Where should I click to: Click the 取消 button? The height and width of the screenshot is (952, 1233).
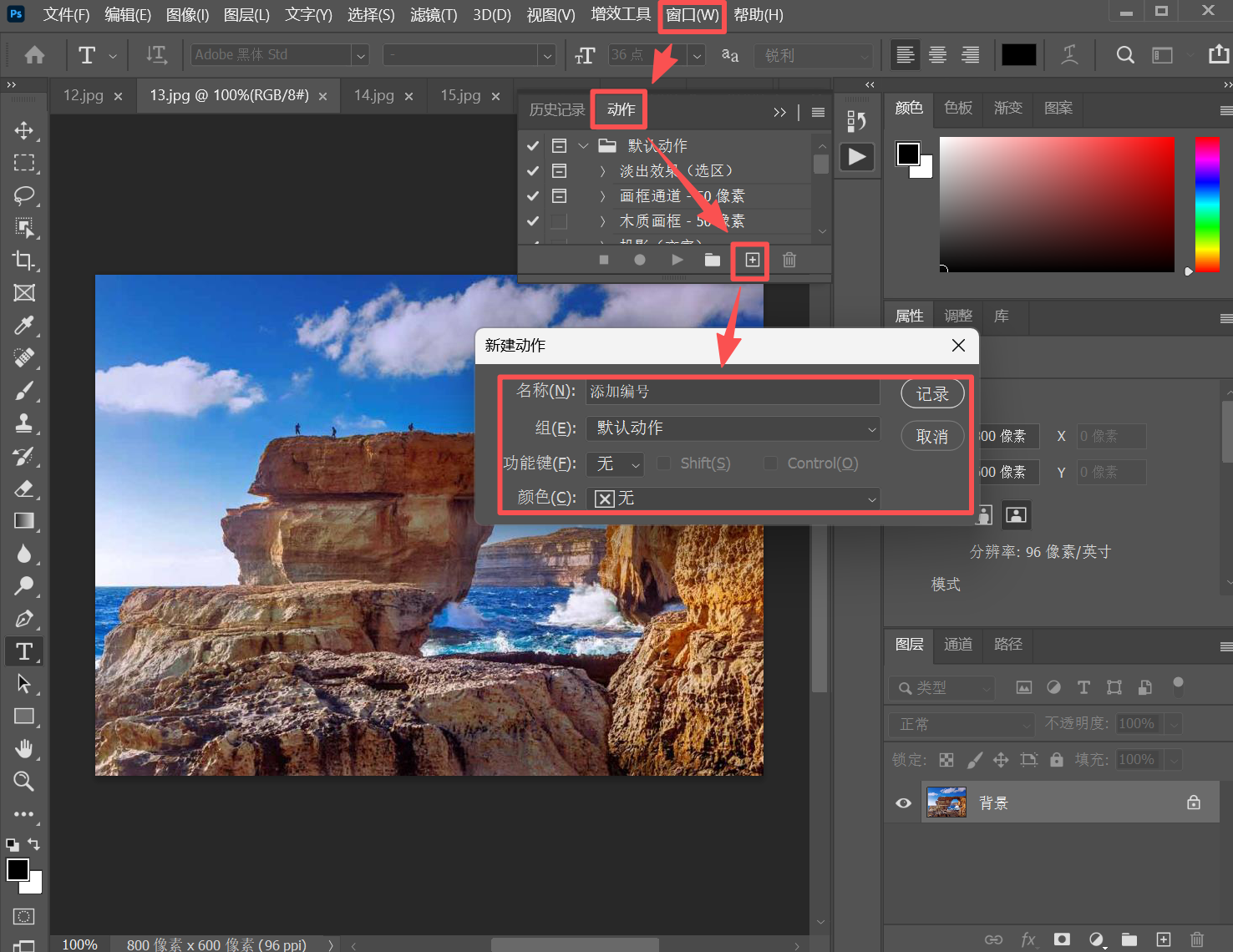tap(932, 437)
